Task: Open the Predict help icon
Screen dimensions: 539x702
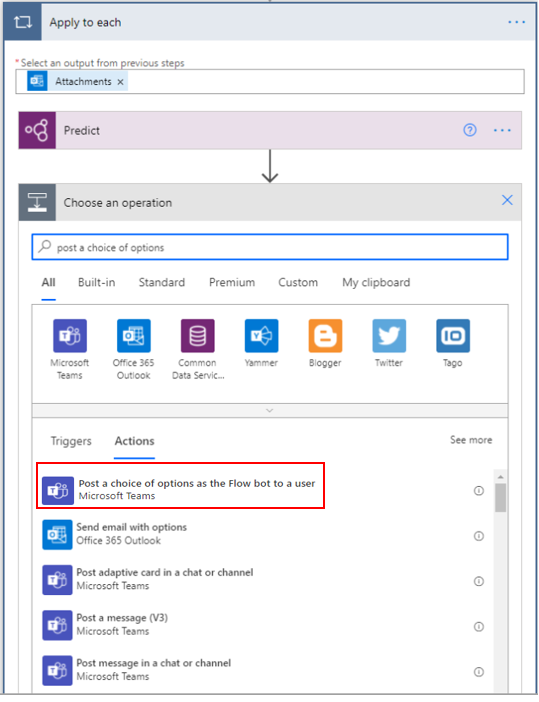Action: (x=470, y=130)
